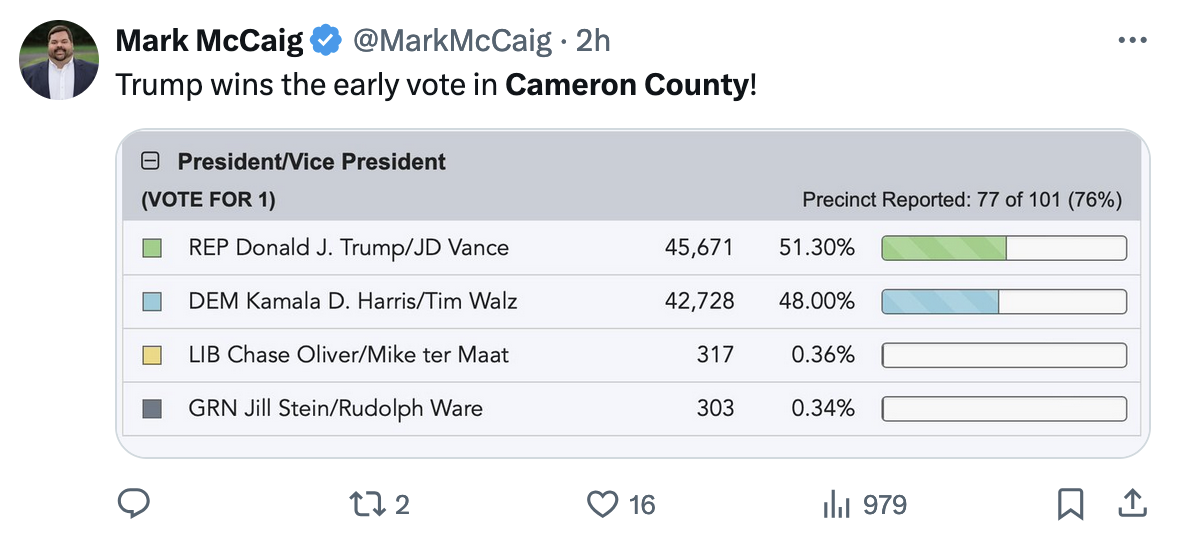1178x540 pixels.
Task: Open the tweet's 2h timestamp
Action: [x=593, y=41]
